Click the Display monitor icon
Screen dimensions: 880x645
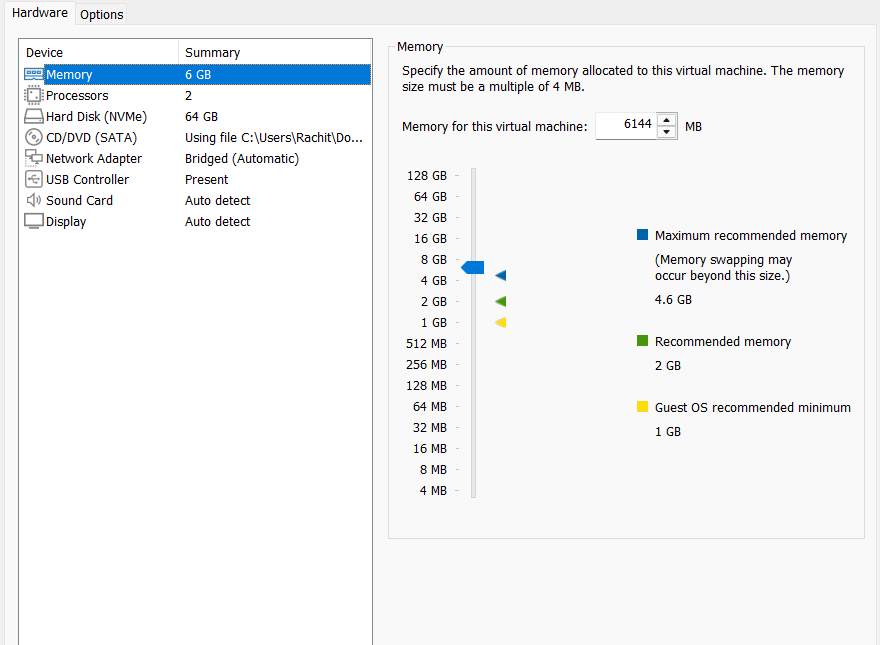(x=34, y=221)
